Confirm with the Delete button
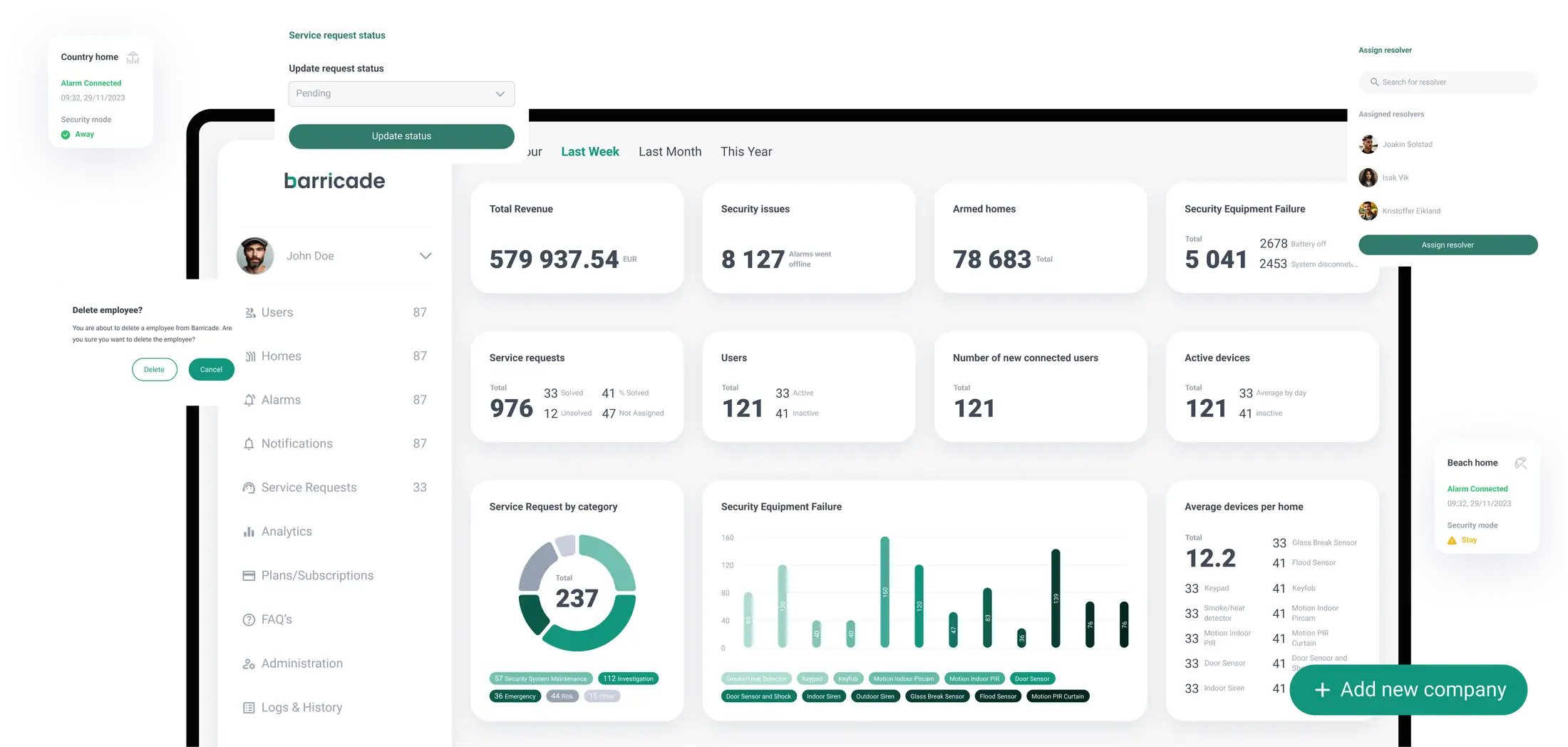The image size is (1568, 747). click(x=154, y=369)
